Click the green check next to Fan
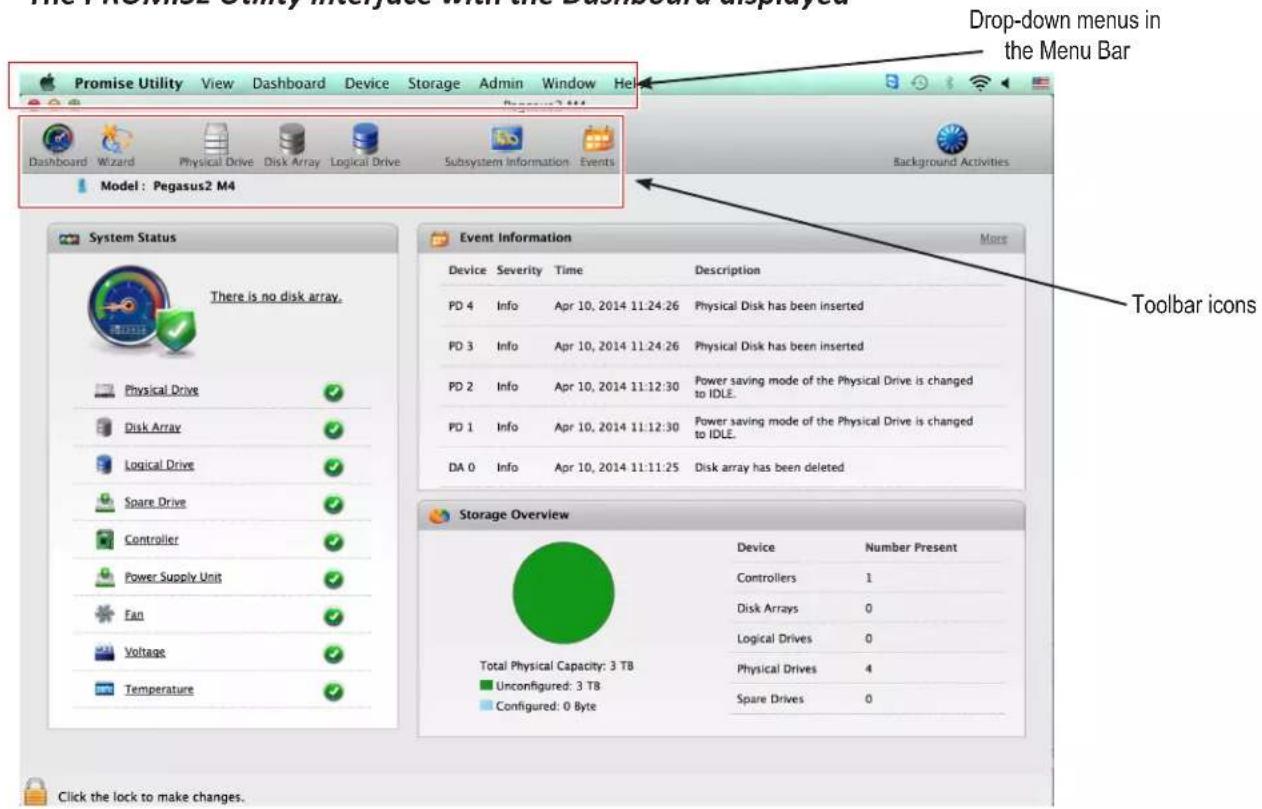The height and width of the screenshot is (809, 1262). point(334,617)
